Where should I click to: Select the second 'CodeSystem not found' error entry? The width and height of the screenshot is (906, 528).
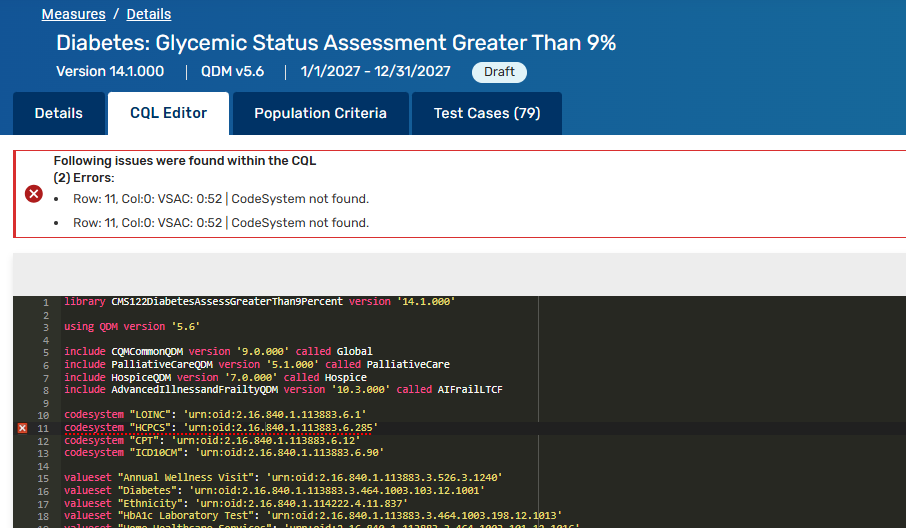[220, 223]
